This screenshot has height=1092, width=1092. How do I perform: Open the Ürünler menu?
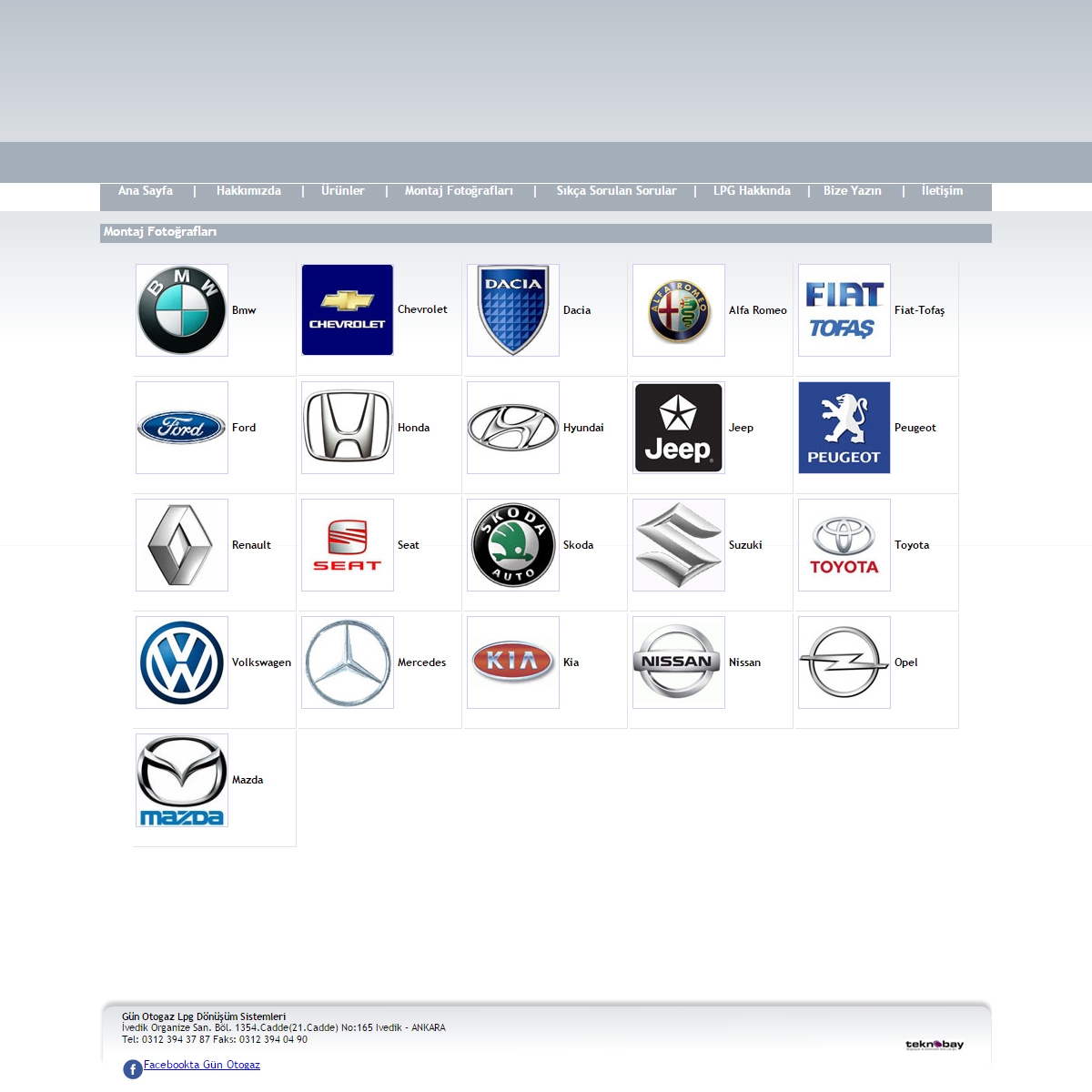pyautogui.click(x=343, y=191)
